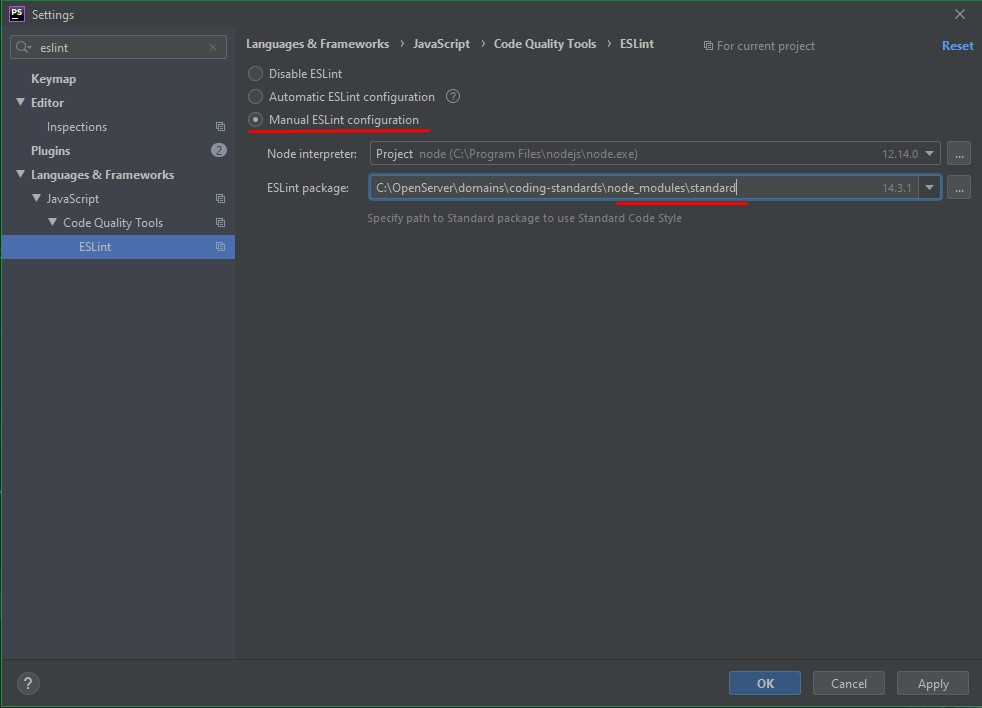Image resolution: width=982 pixels, height=708 pixels.
Task: Click project-level icon beside Inspections
Action: click(x=220, y=127)
